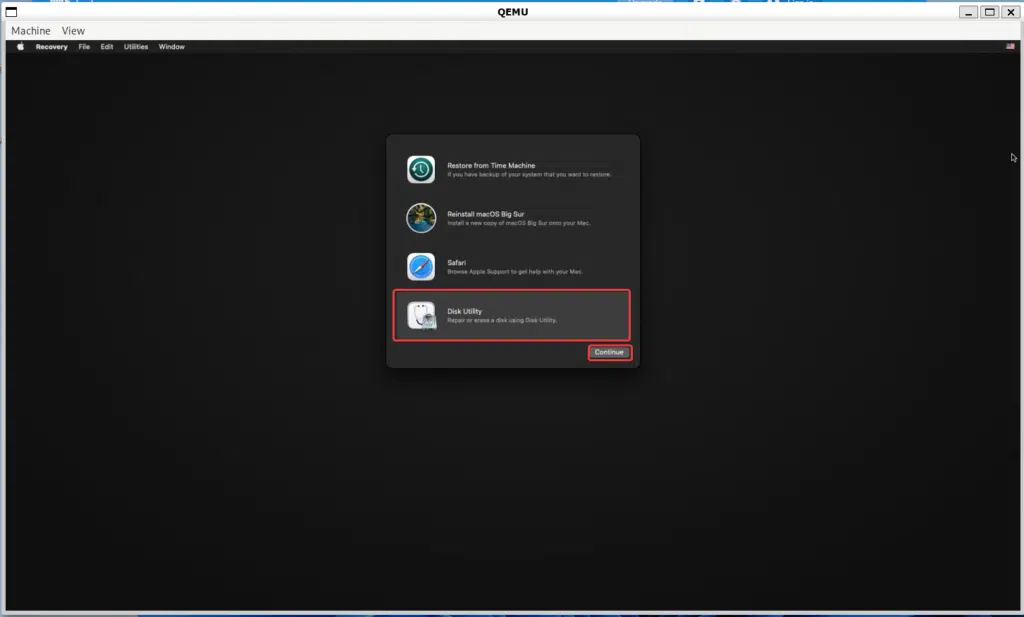Minimize the QEMU window

[x=968, y=12]
